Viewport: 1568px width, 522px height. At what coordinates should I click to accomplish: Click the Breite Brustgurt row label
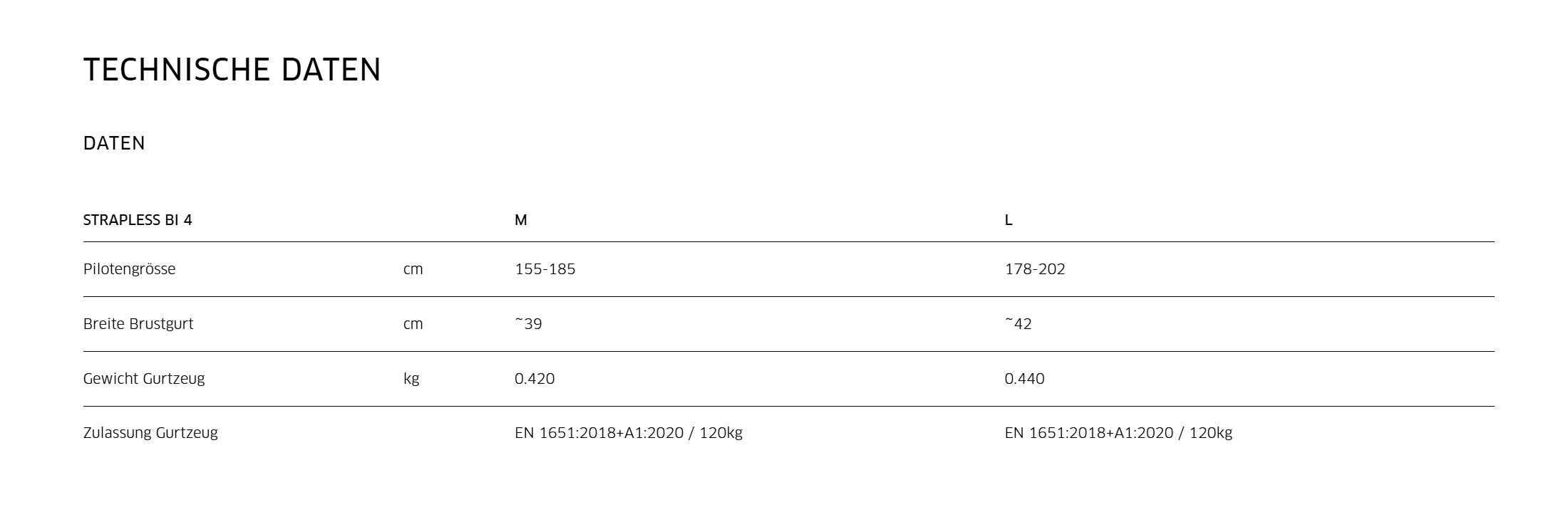pos(138,324)
